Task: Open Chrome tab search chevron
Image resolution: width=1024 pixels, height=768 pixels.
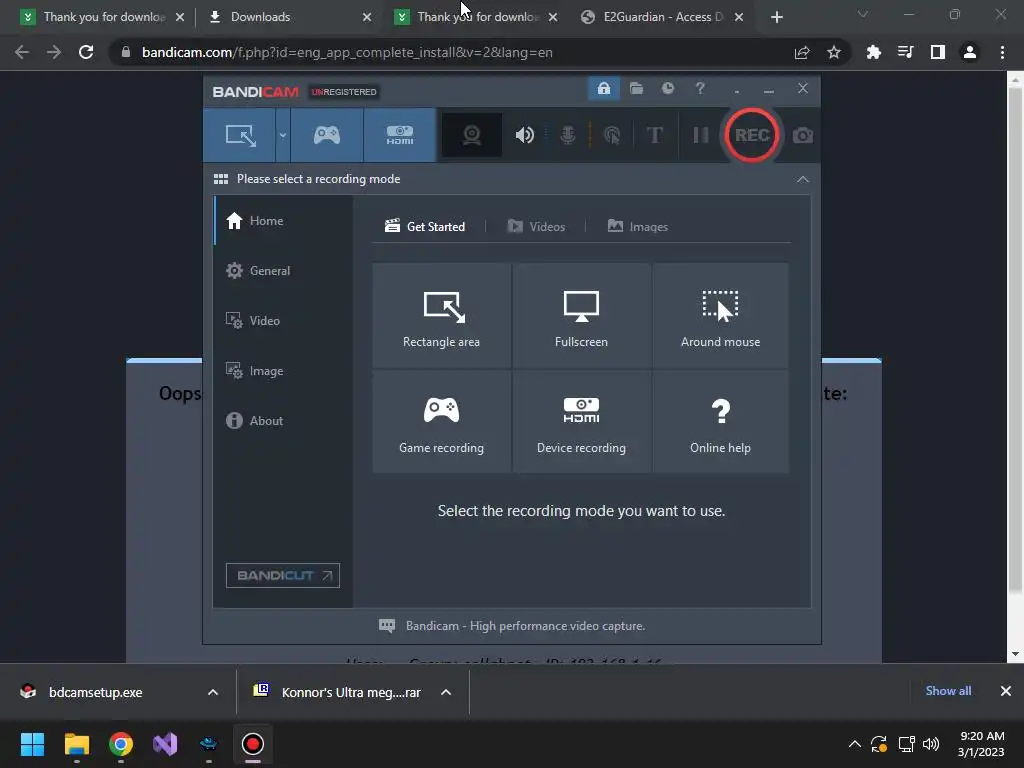Action: 863,14
